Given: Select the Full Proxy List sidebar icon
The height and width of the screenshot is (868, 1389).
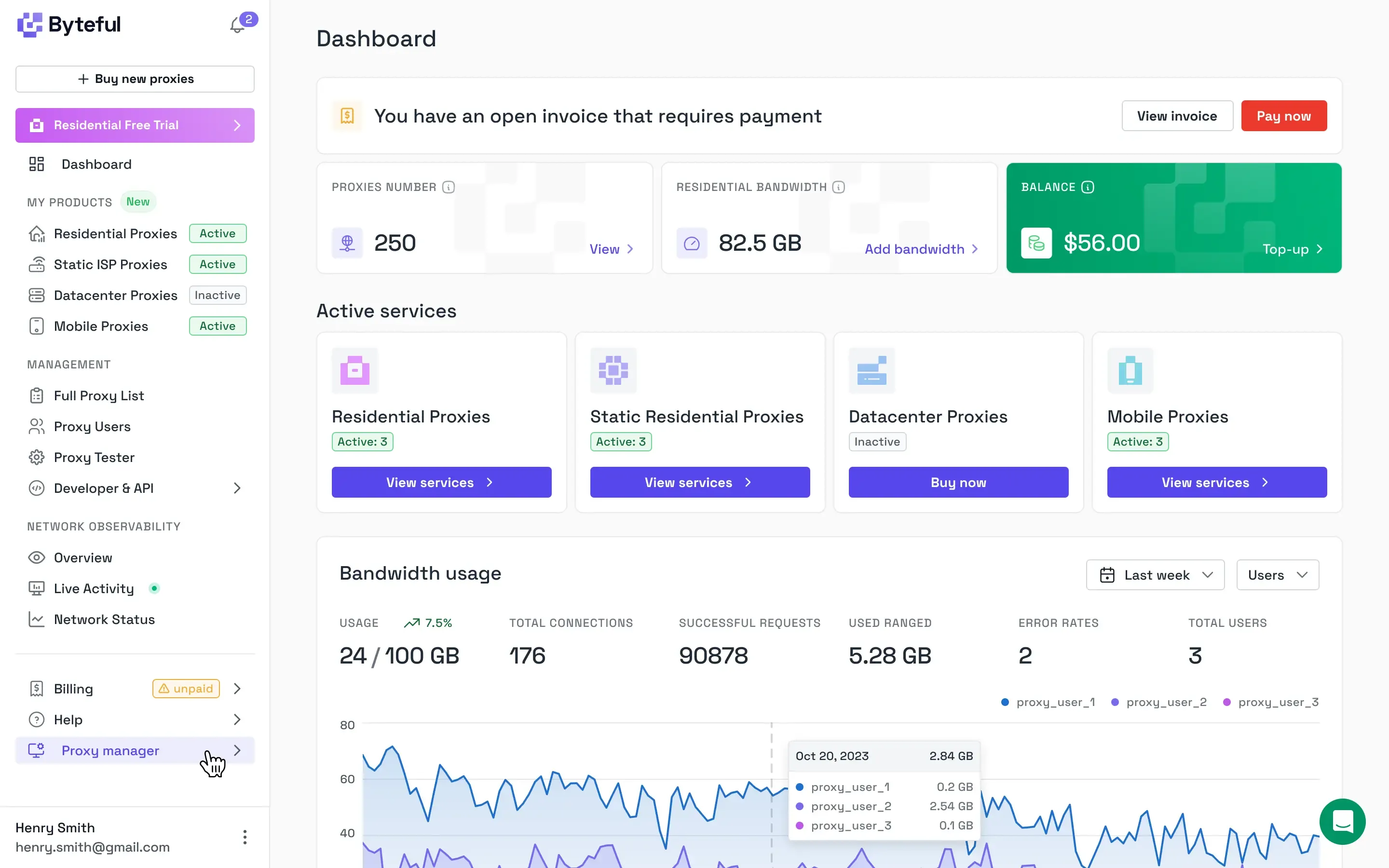Looking at the screenshot, I should (36, 395).
